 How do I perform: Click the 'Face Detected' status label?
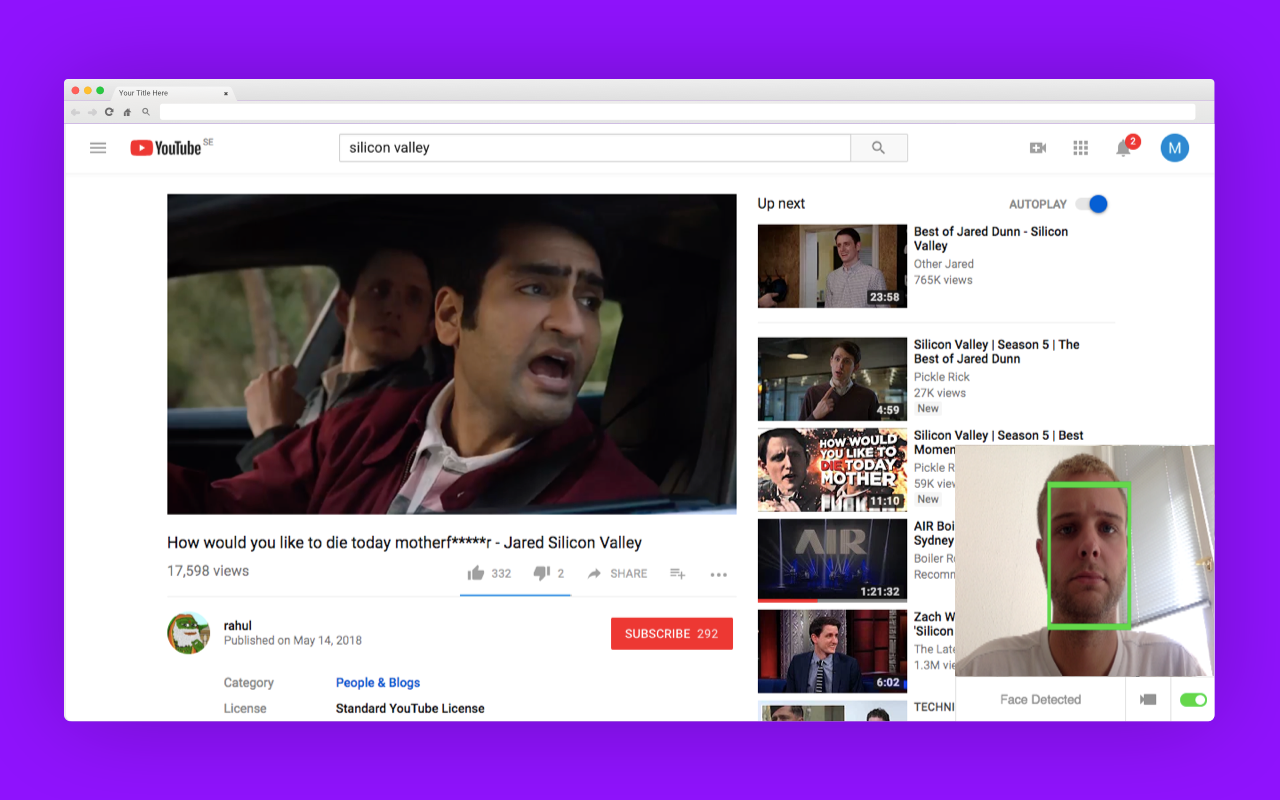(1040, 700)
